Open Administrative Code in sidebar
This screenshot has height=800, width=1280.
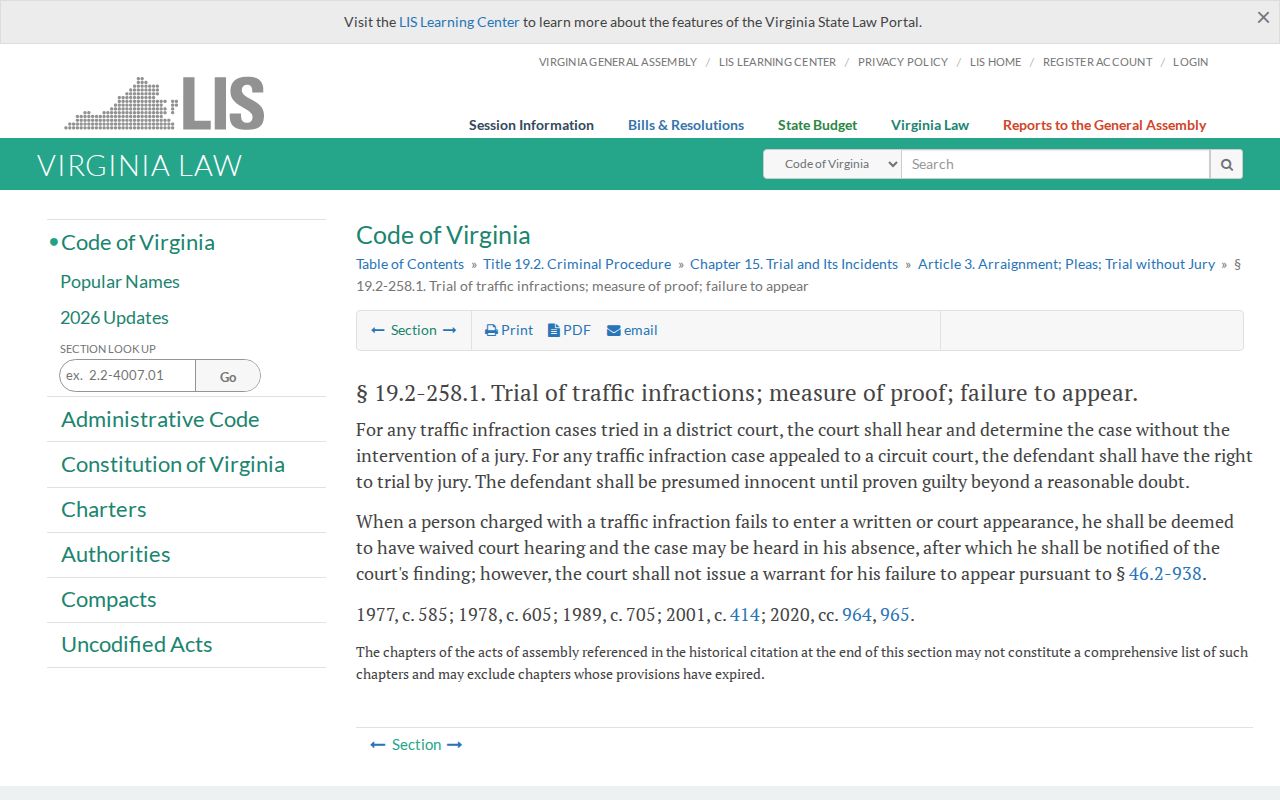tap(160, 420)
